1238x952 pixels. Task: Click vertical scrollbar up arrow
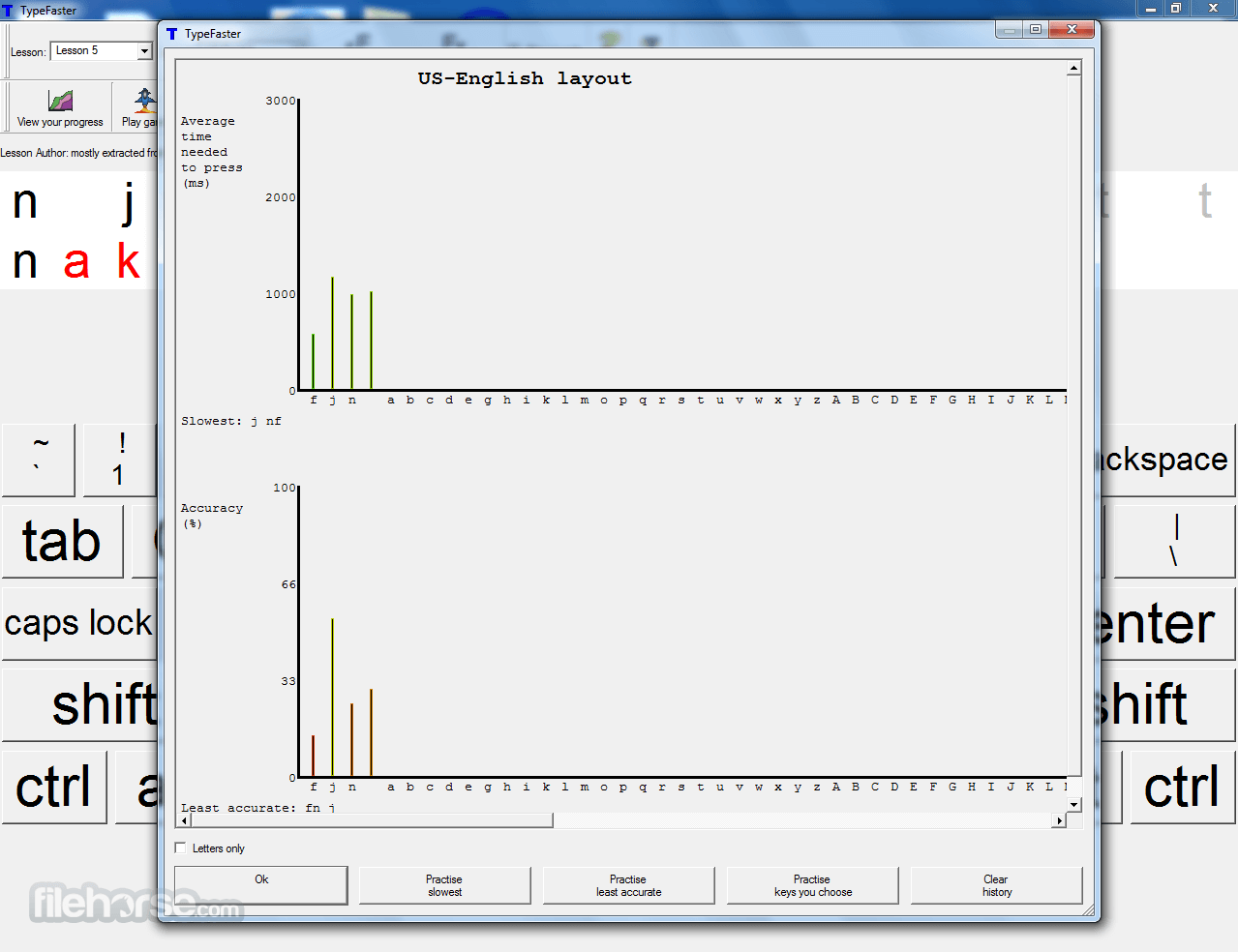1073,68
